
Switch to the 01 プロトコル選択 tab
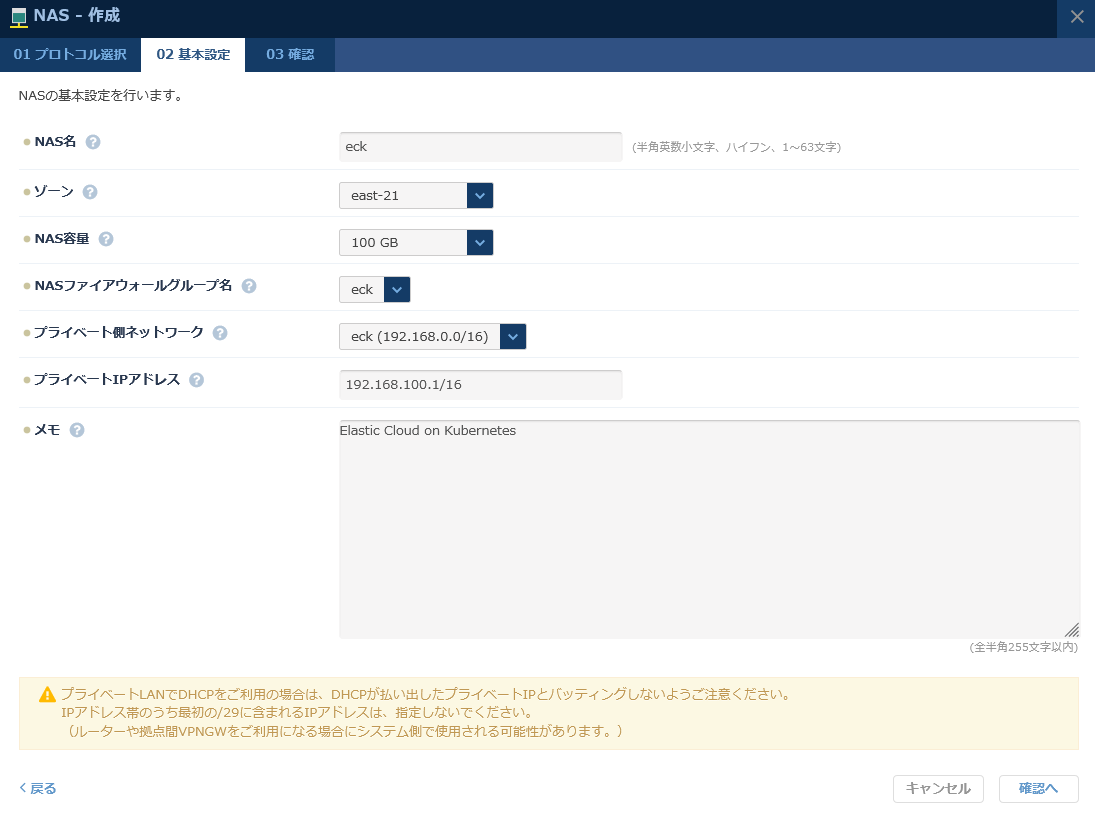(x=70, y=55)
